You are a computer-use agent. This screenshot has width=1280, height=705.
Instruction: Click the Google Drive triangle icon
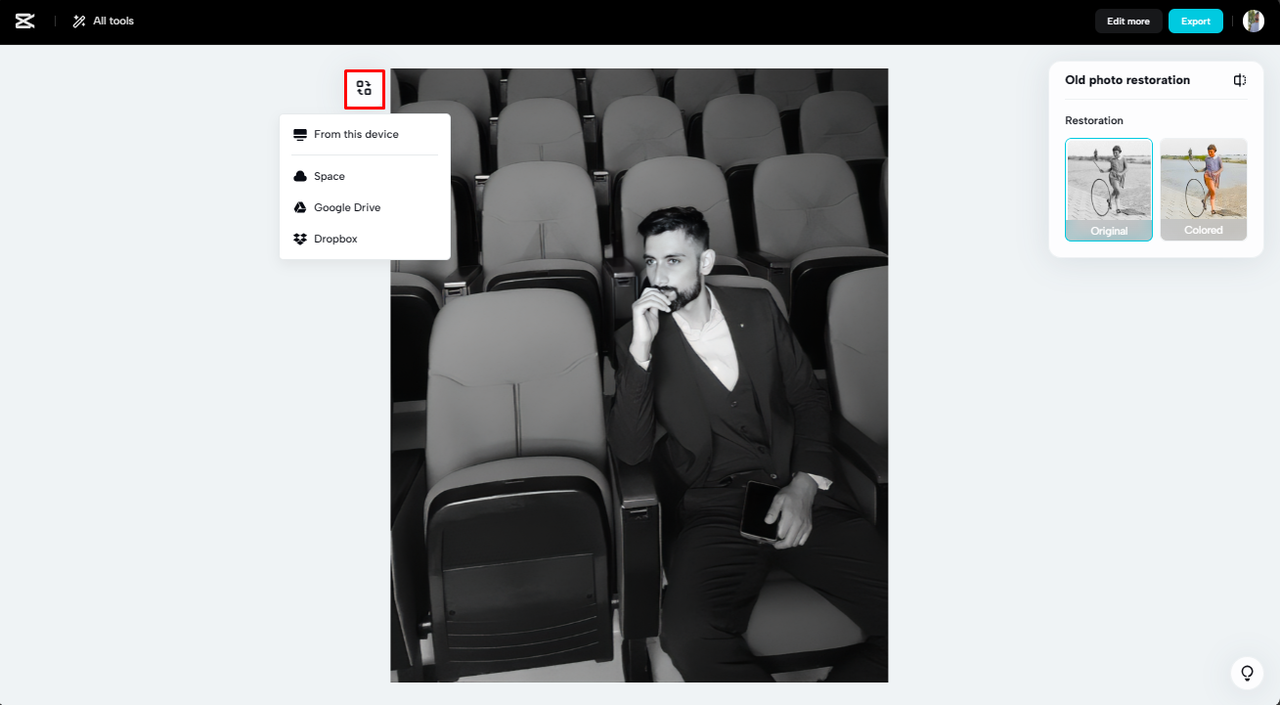(300, 207)
